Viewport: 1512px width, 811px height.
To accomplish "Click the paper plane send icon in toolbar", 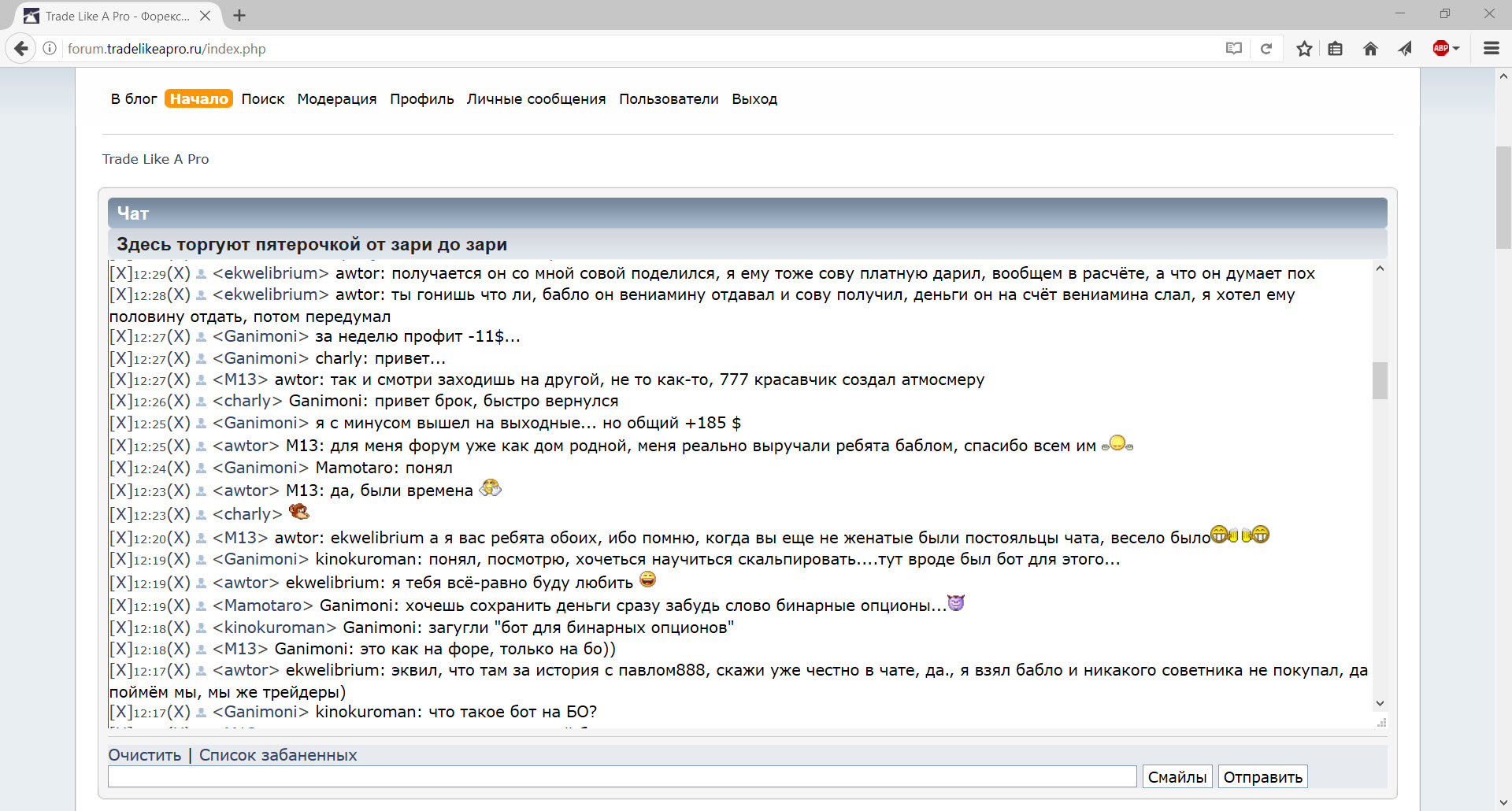I will pyautogui.click(x=1405, y=49).
